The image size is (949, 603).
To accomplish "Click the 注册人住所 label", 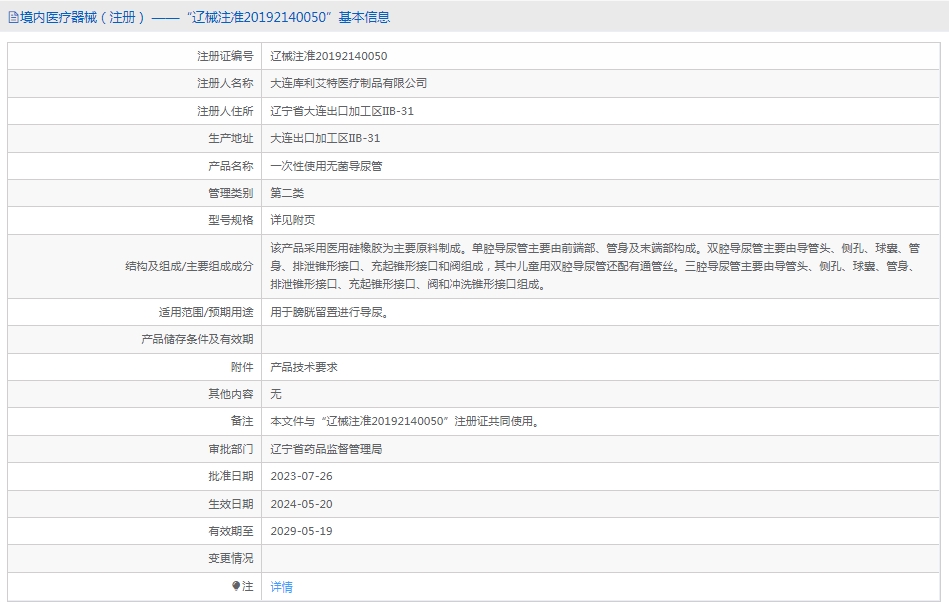I will pyautogui.click(x=225, y=111).
